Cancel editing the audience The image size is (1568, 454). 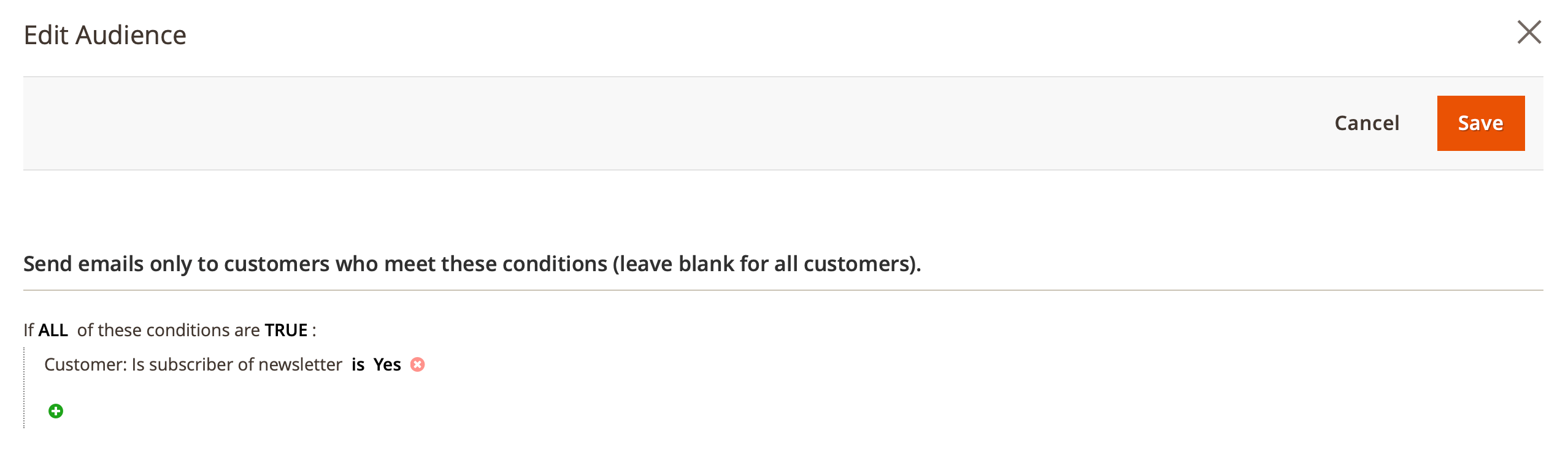coord(1367,123)
